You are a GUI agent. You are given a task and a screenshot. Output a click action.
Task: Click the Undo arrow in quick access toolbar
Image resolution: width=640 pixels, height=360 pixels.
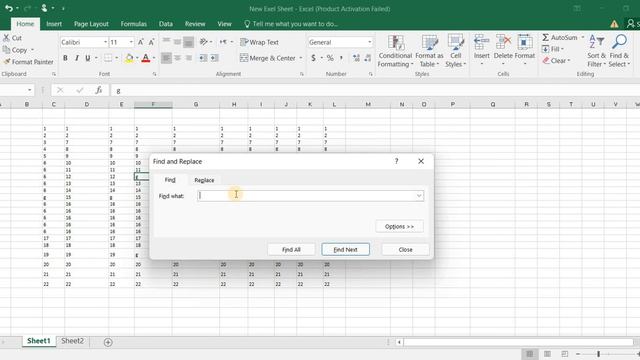8,8
